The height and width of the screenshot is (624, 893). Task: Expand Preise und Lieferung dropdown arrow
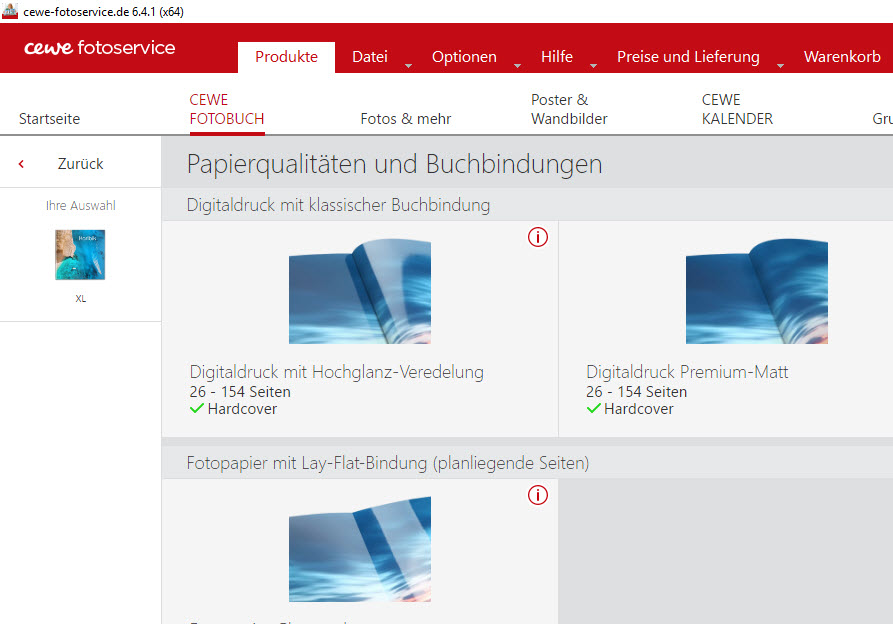pos(780,66)
